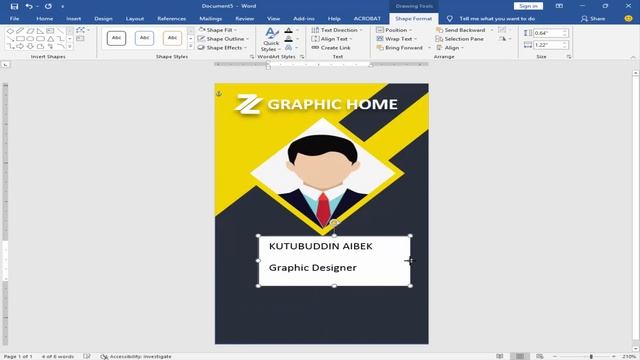Open the File menu
640x360 pixels.
click(14, 18)
